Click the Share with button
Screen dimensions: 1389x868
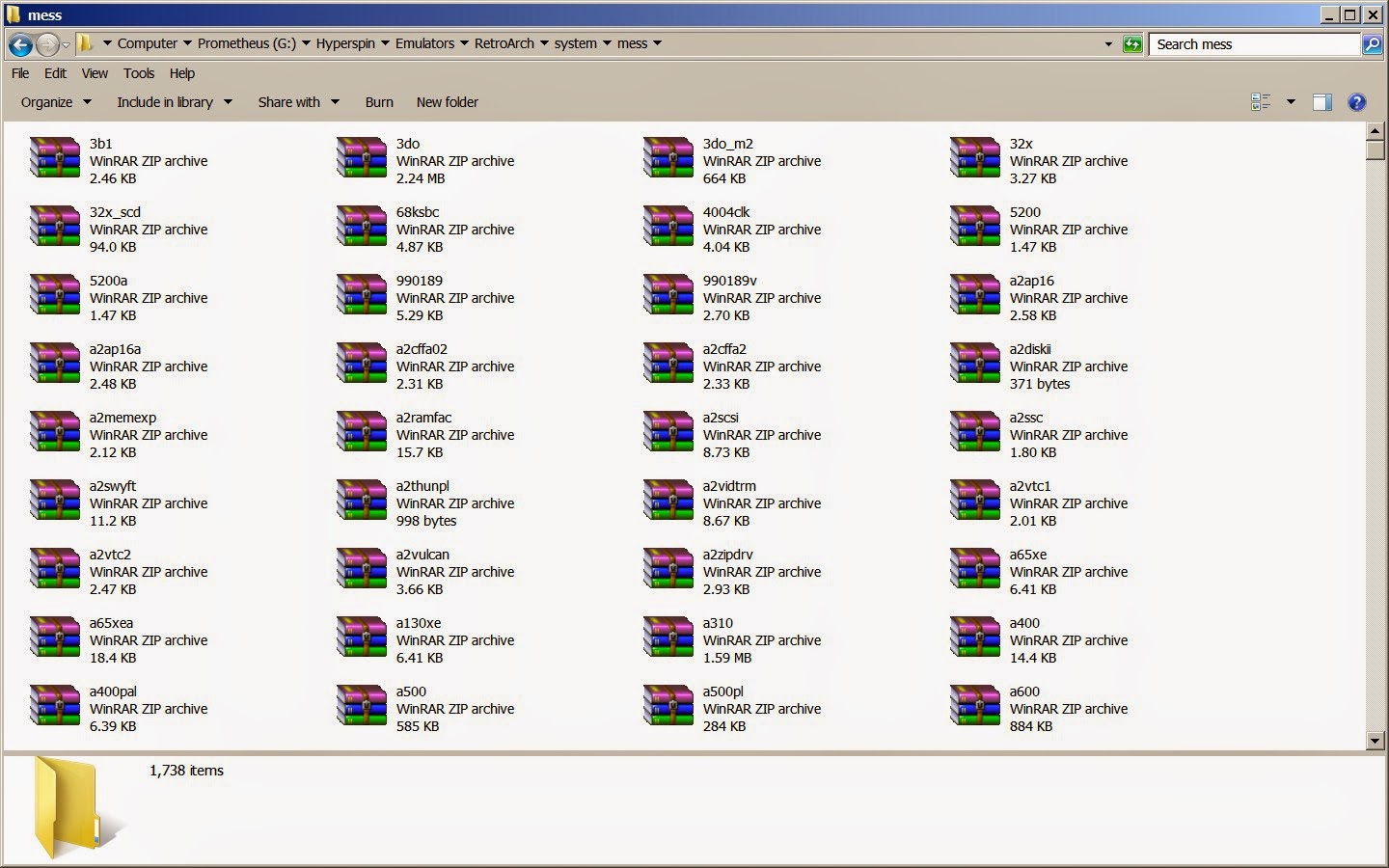pos(299,102)
